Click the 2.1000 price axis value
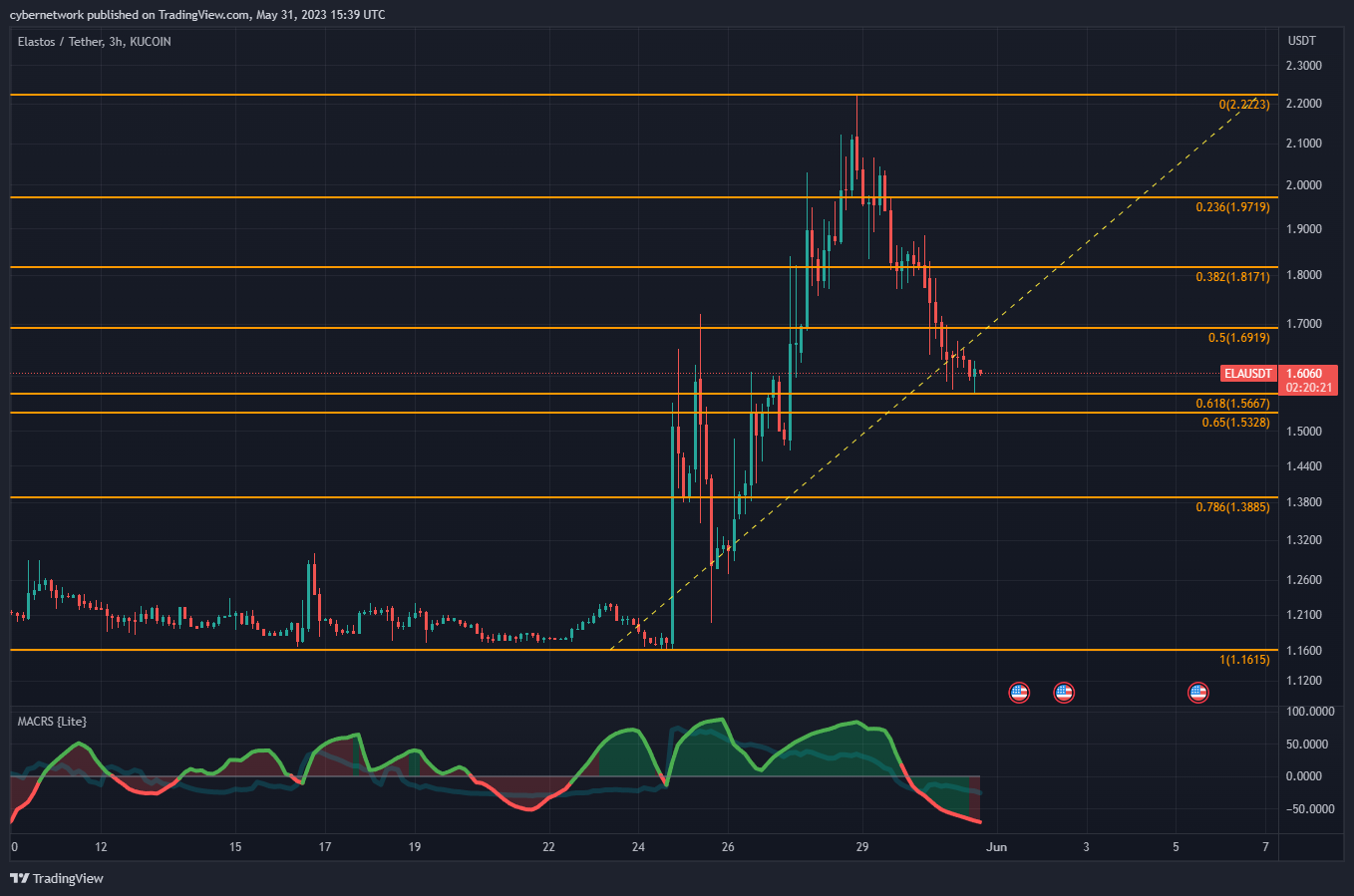This screenshot has height=896, width=1354. click(1304, 144)
